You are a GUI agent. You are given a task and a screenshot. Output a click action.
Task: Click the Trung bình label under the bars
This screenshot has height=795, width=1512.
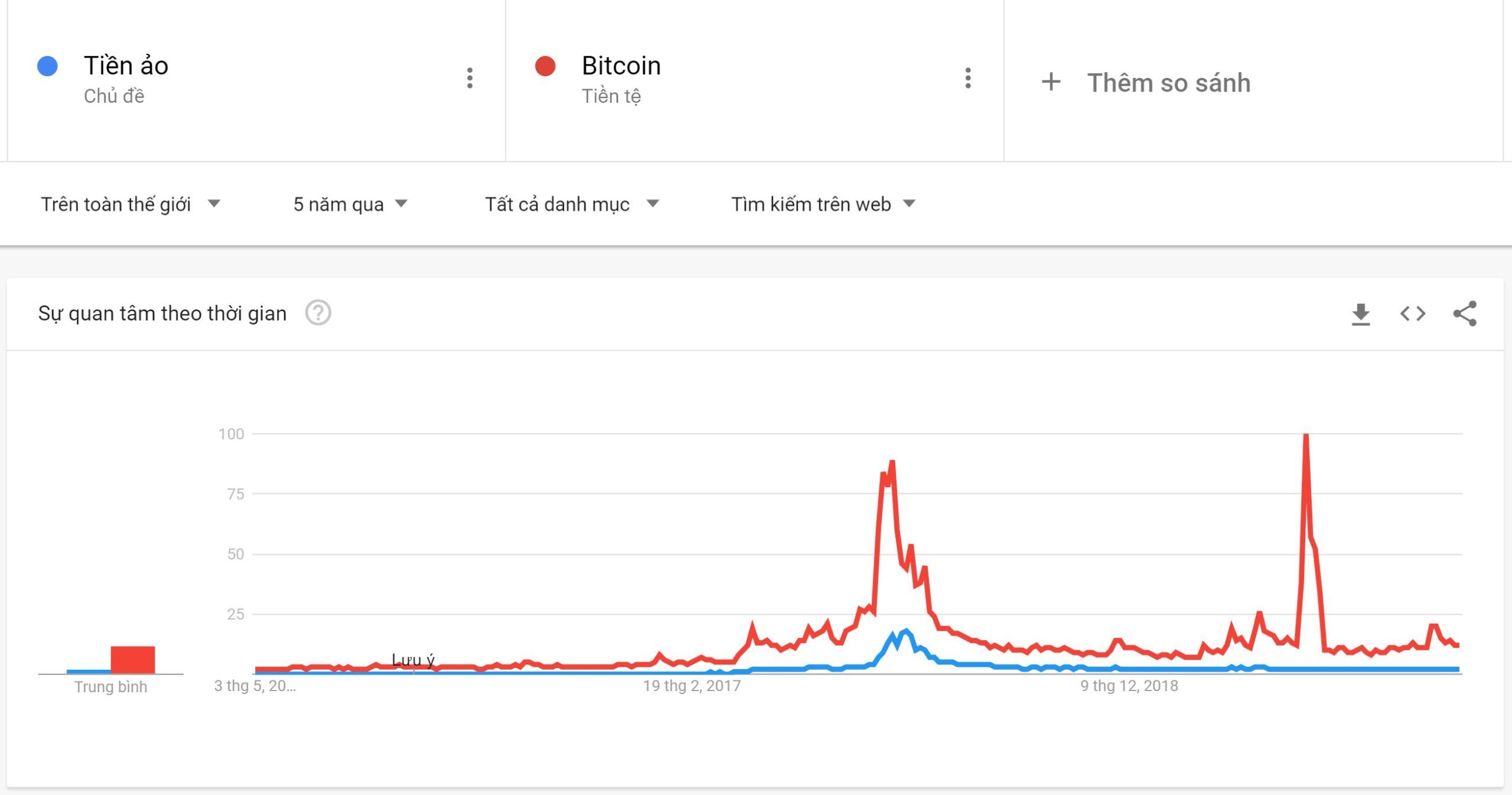click(x=110, y=687)
